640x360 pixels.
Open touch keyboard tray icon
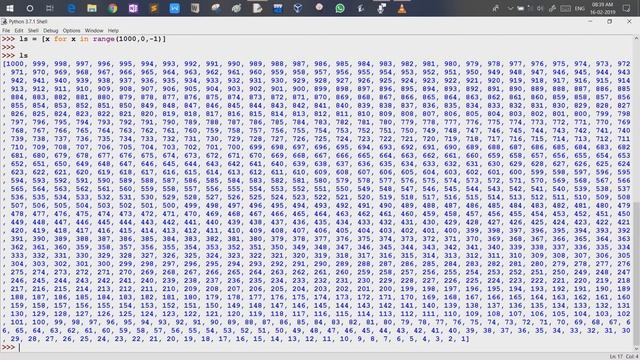point(565,8)
